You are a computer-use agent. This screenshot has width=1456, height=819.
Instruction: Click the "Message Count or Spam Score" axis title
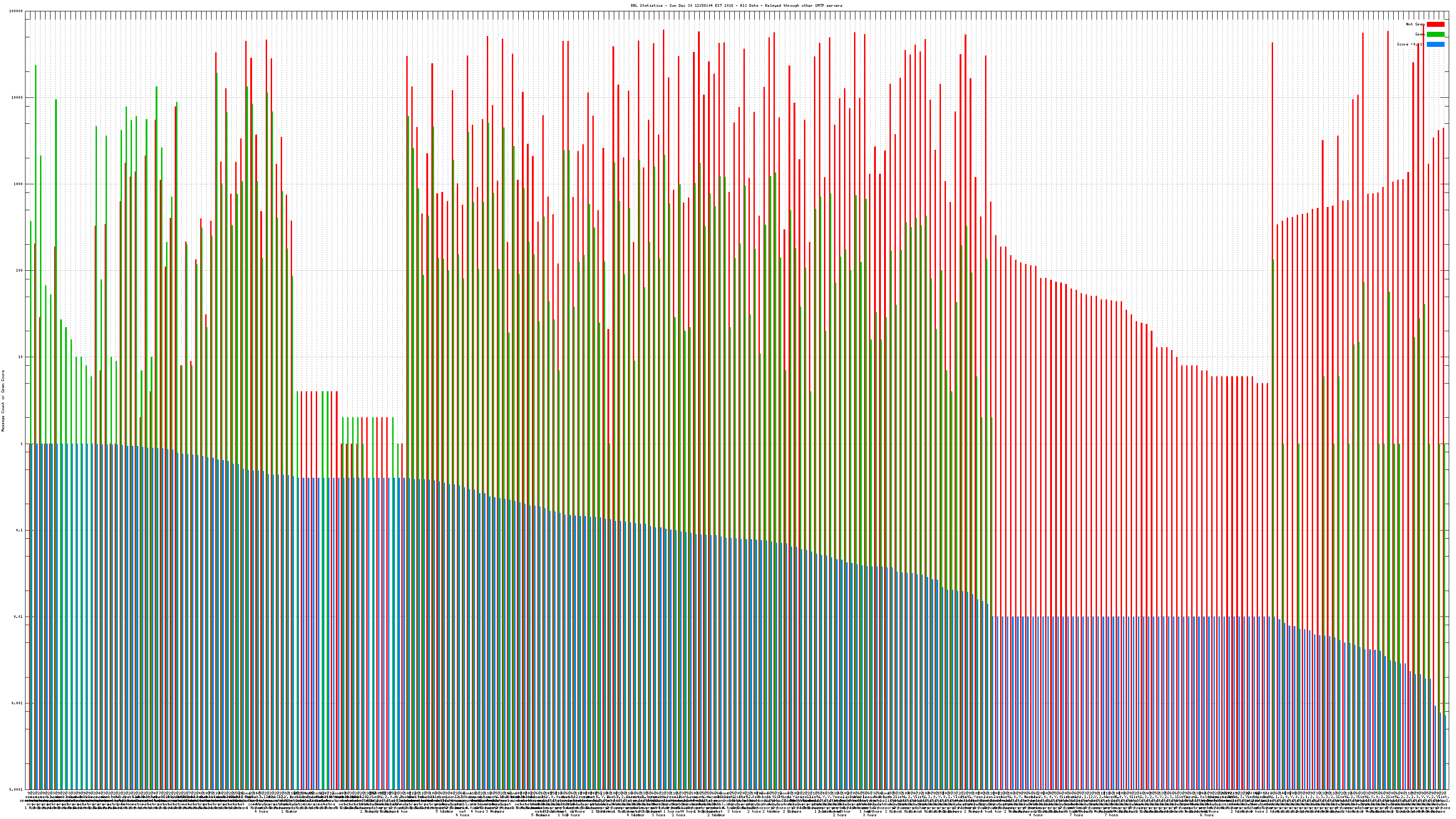click(x=3, y=401)
